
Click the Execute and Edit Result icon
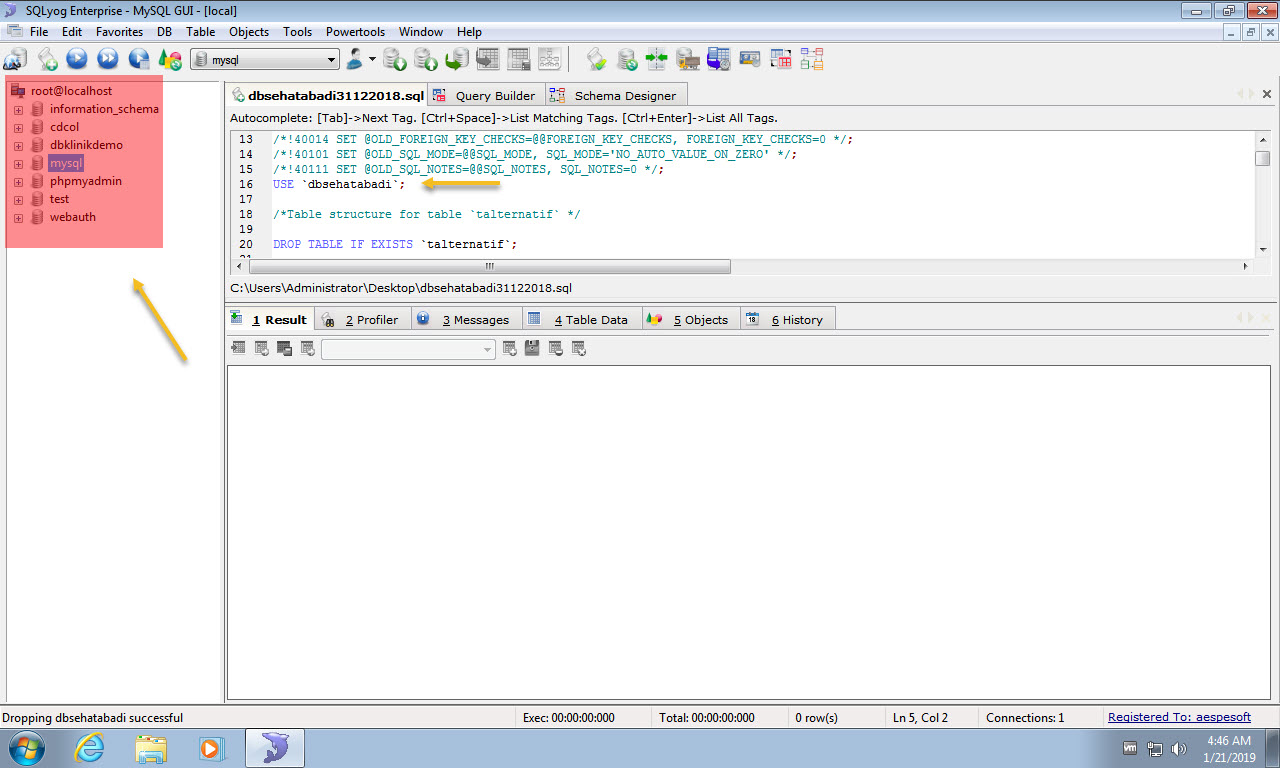click(139, 59)
